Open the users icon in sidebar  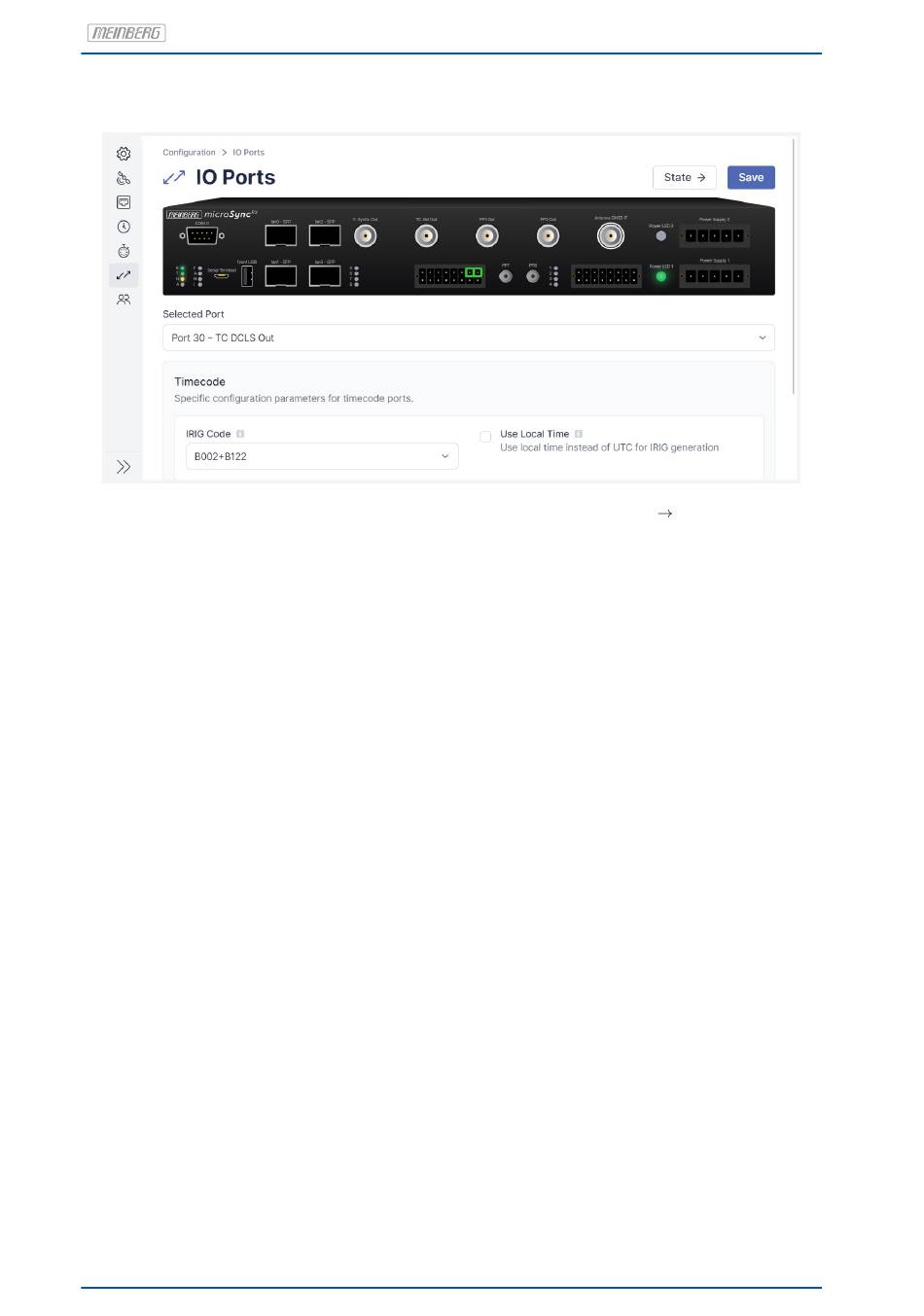[x=124, y=300]
